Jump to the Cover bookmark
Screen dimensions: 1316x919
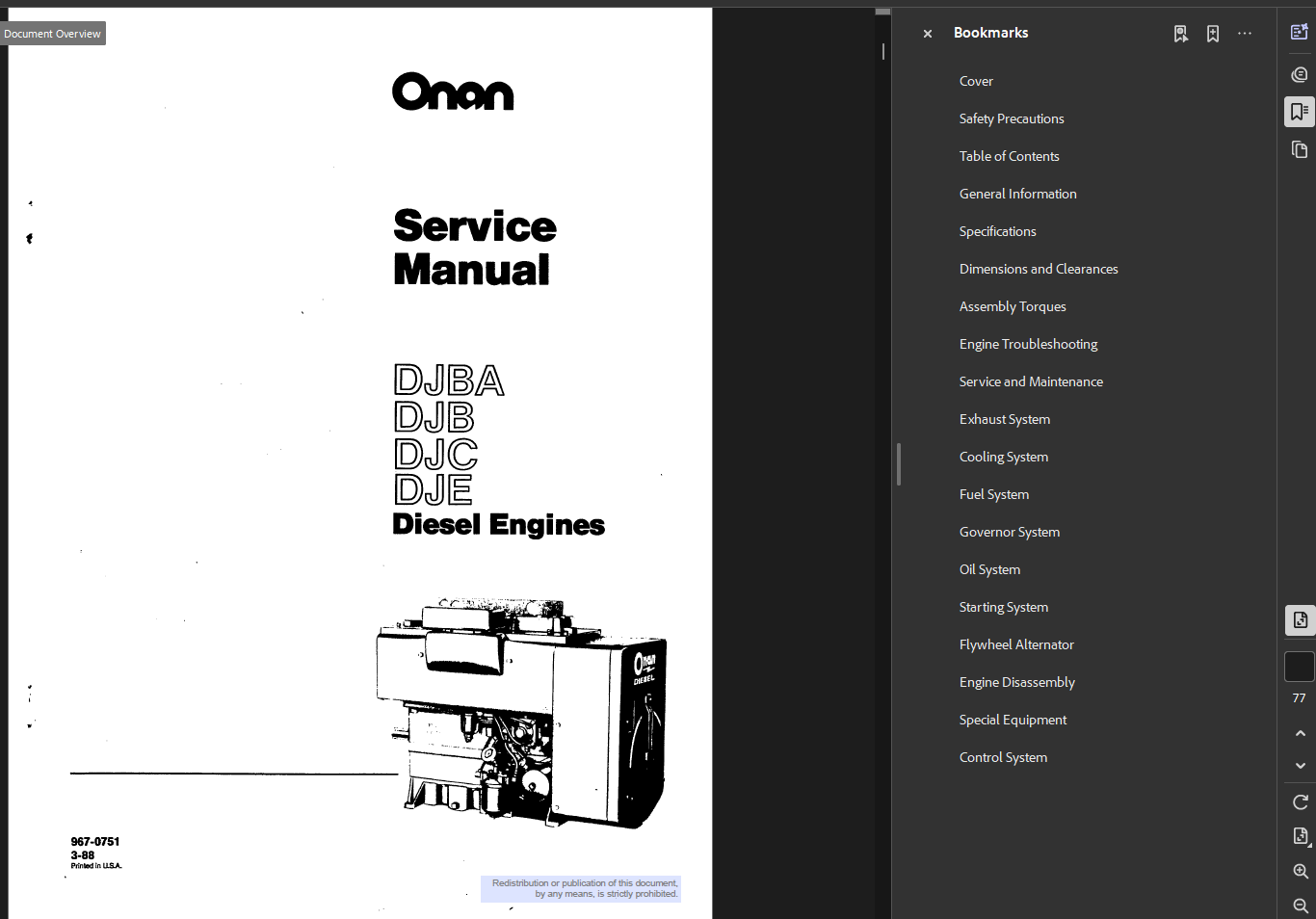(x=976, y=81)
